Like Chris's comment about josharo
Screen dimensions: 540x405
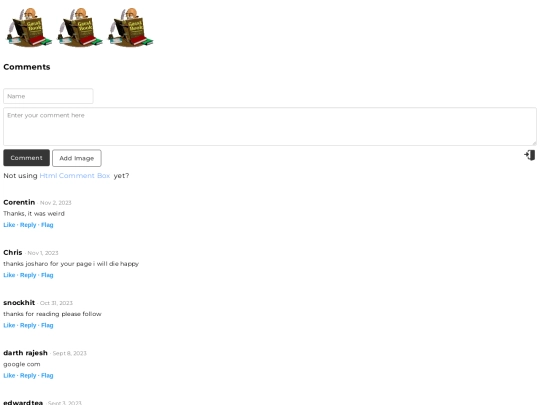[x=9, y=275]
